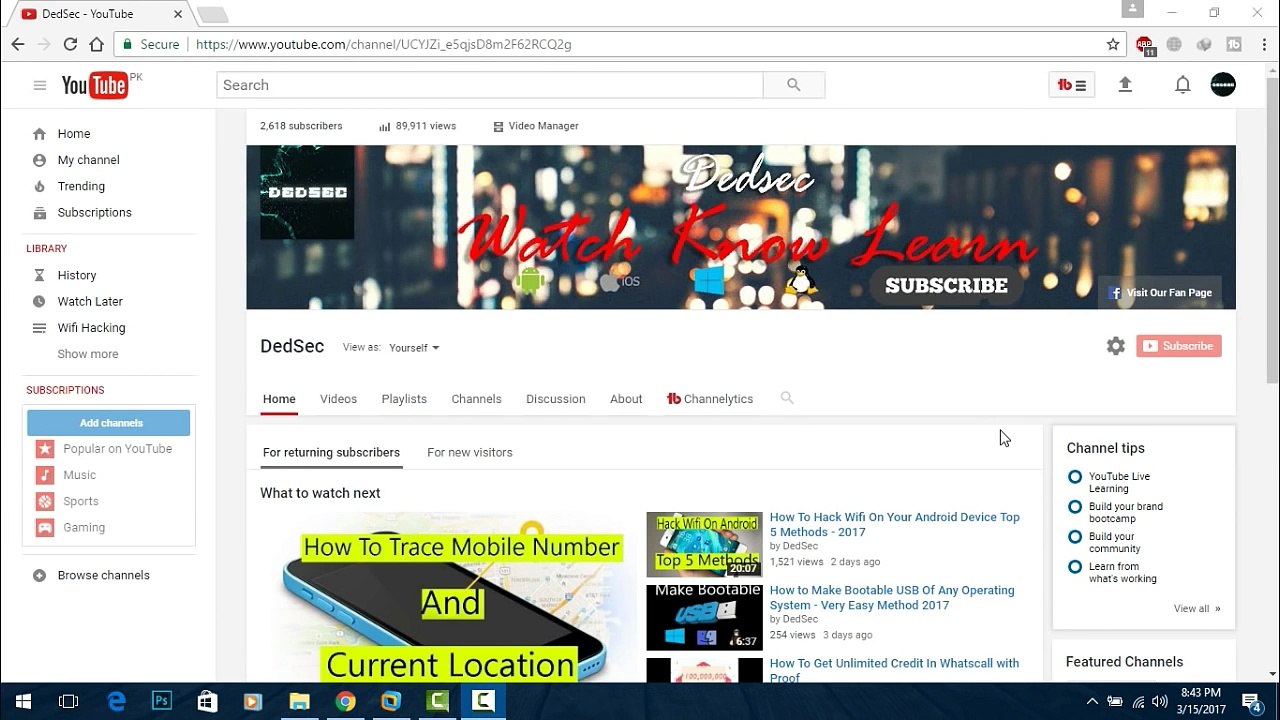
Task: Expand Show more in Library
Action: click(88, 354)
